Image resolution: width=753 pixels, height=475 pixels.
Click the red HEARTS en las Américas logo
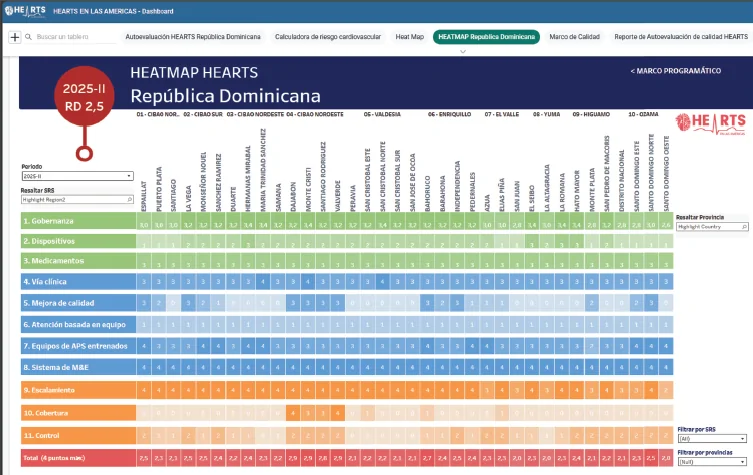(x=711, y=123)
